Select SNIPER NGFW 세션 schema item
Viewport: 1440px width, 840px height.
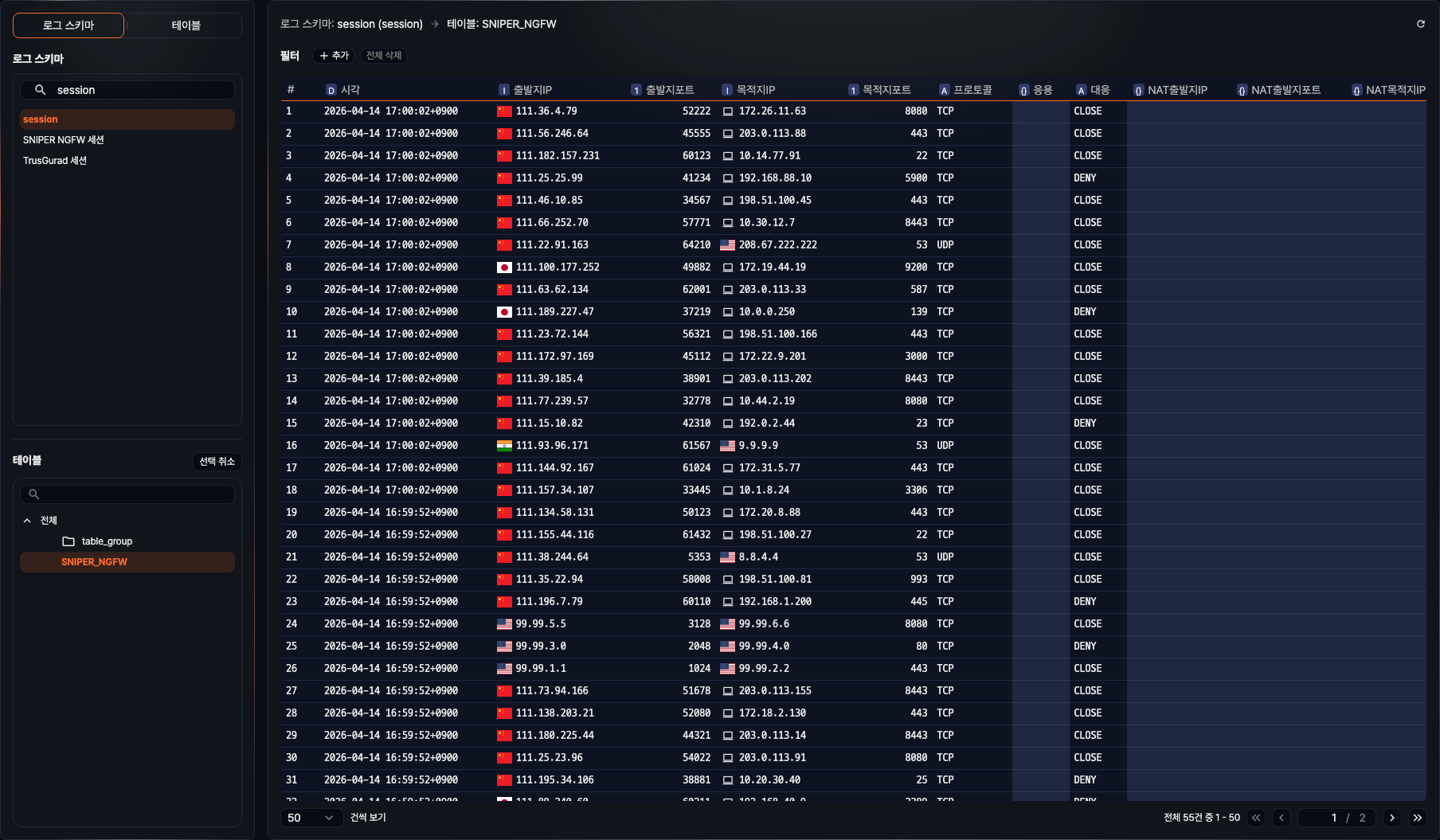tap(64, 140)
